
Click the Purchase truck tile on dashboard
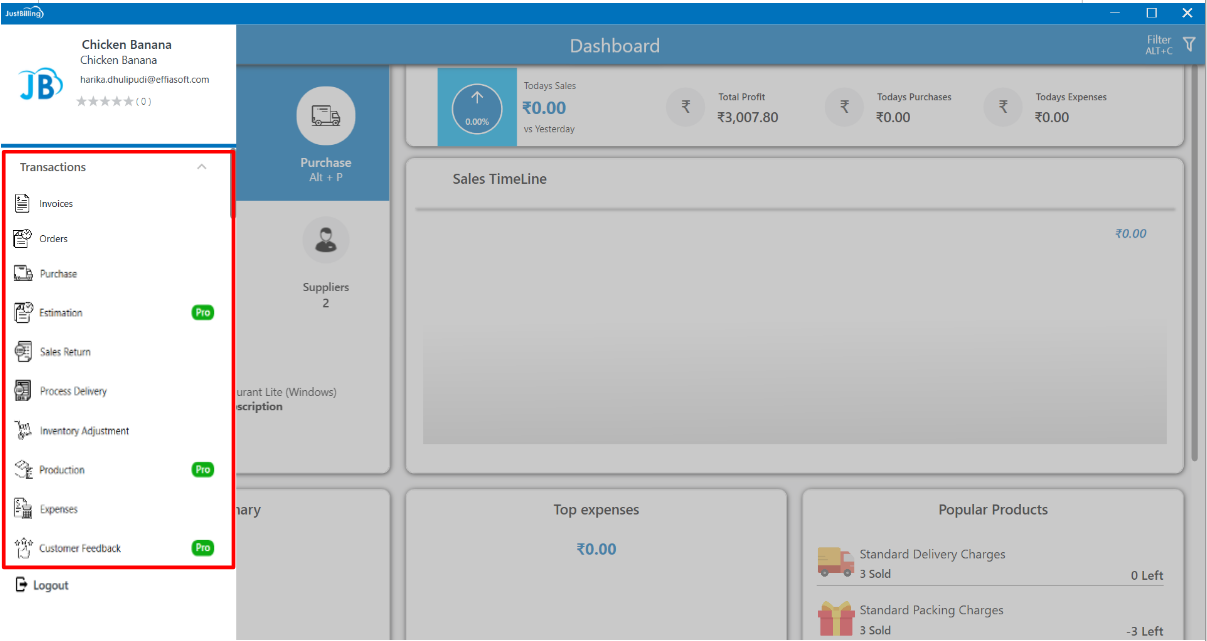pos(325,117)
